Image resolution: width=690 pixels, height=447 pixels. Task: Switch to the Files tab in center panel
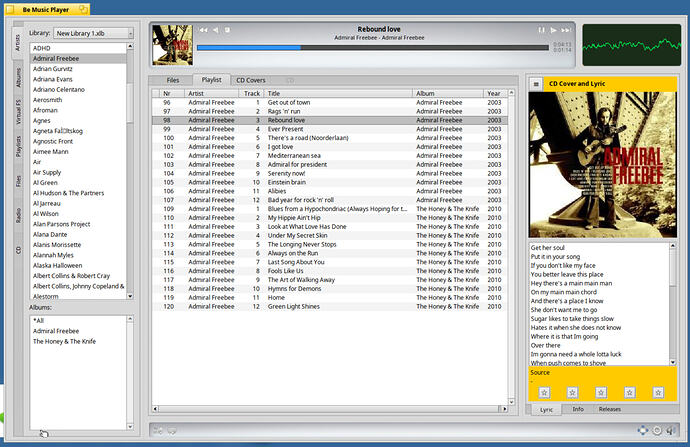[172, 80]
